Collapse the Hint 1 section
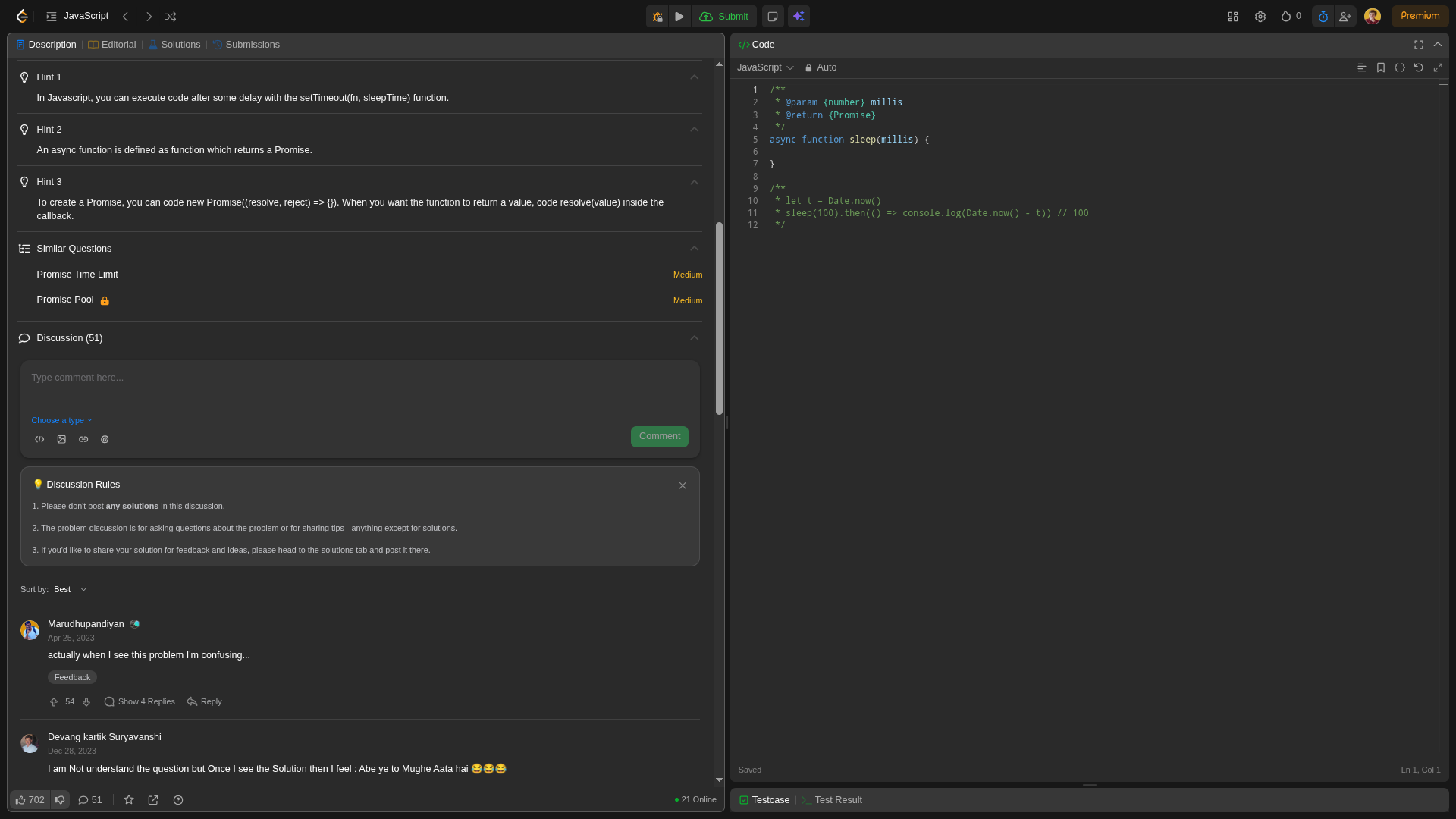 694,77
